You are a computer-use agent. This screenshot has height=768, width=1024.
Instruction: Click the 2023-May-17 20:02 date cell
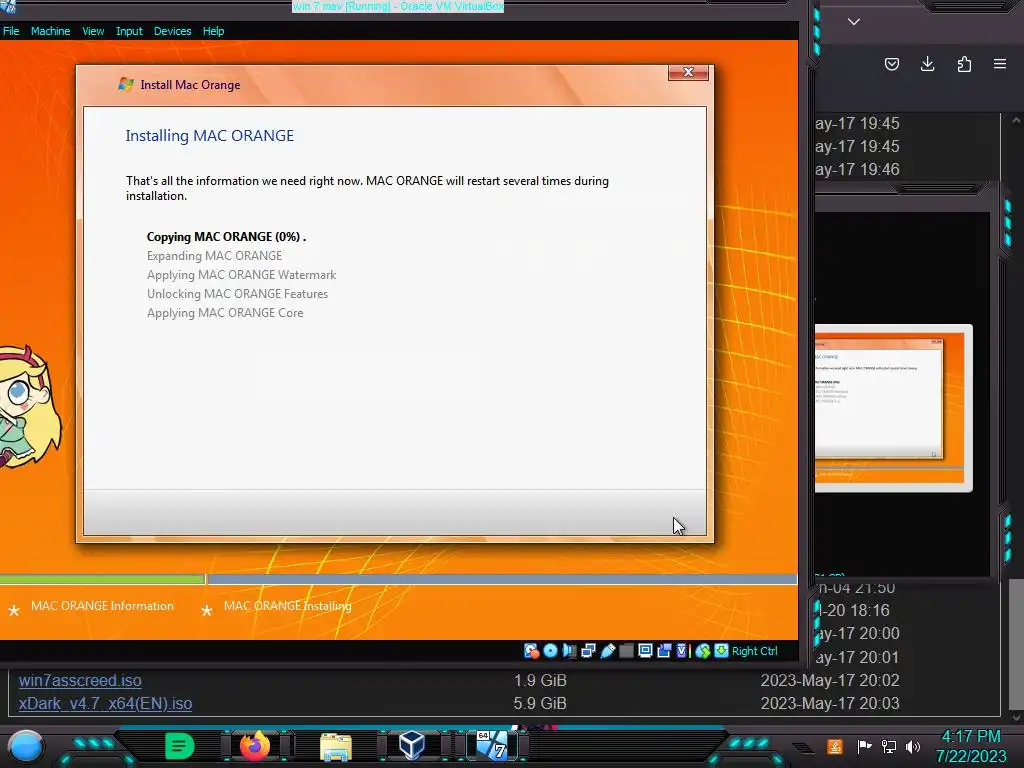(829, 680)
